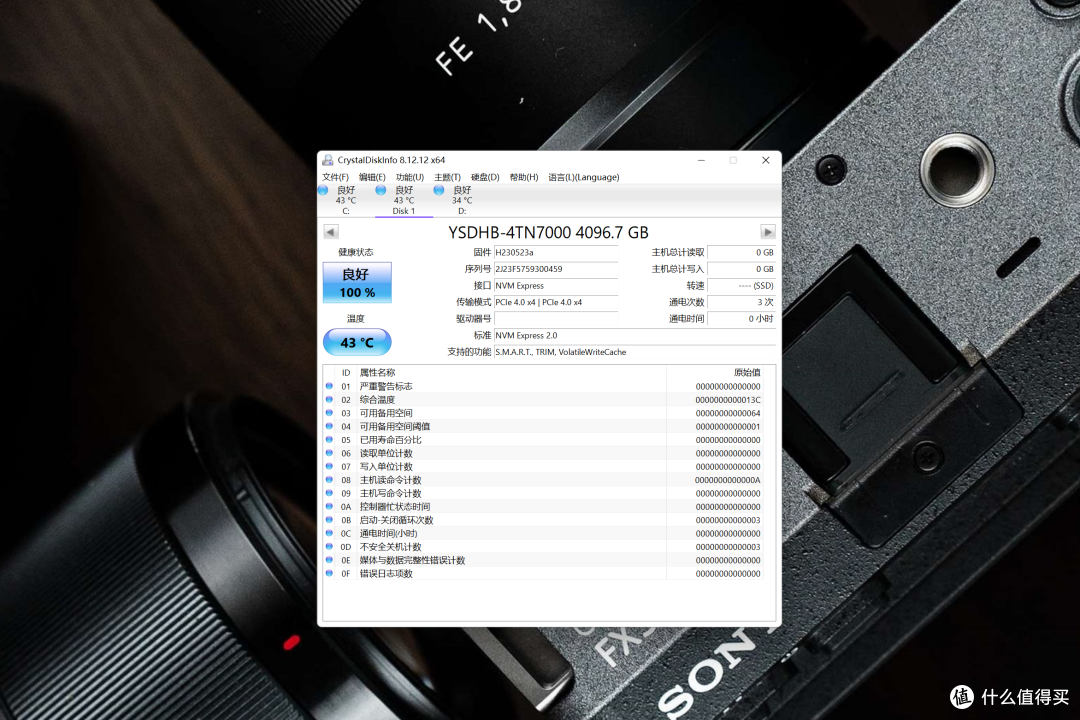Close the CrystalDiskInfo window
1080x720 pixels.
point(765,160)
